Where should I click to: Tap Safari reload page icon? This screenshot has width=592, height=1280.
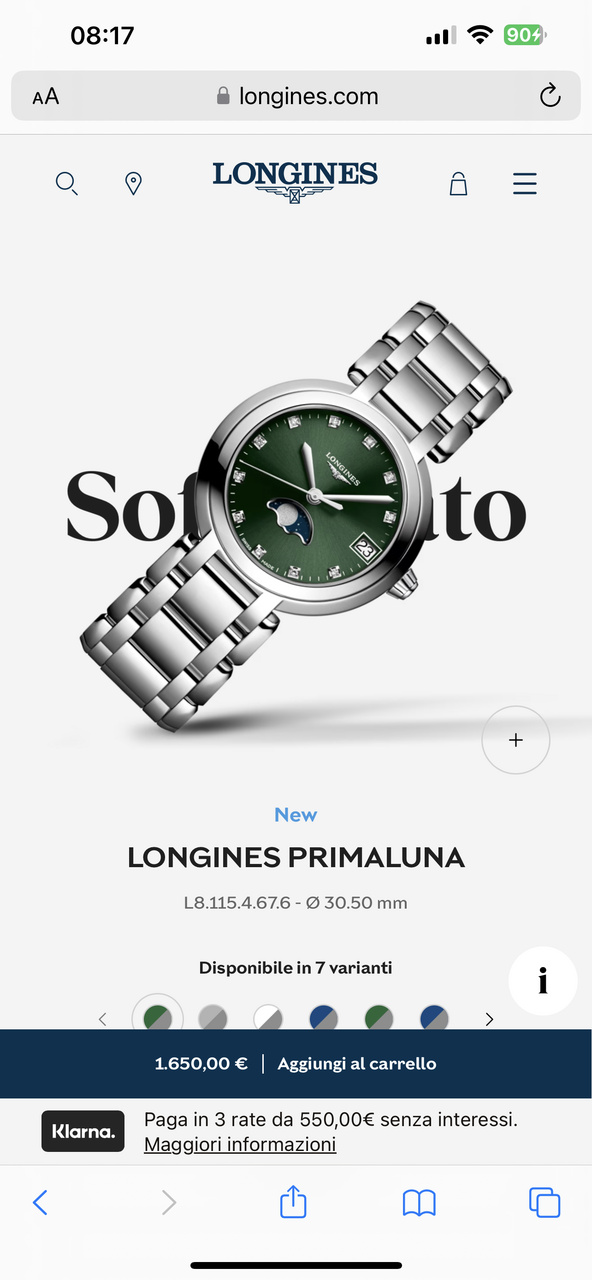[x=549, y=96]
